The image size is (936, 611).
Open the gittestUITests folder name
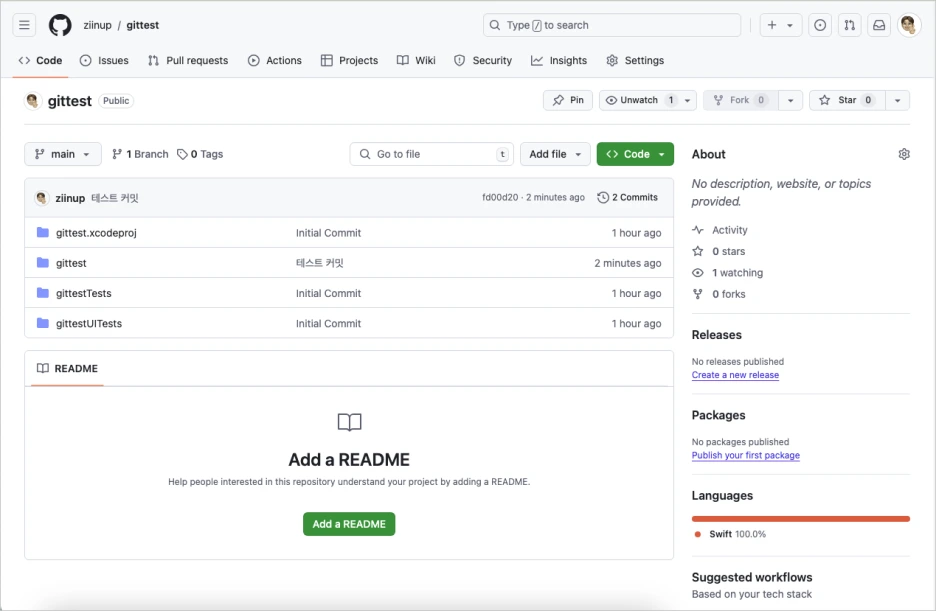click(x=89, y=323)
